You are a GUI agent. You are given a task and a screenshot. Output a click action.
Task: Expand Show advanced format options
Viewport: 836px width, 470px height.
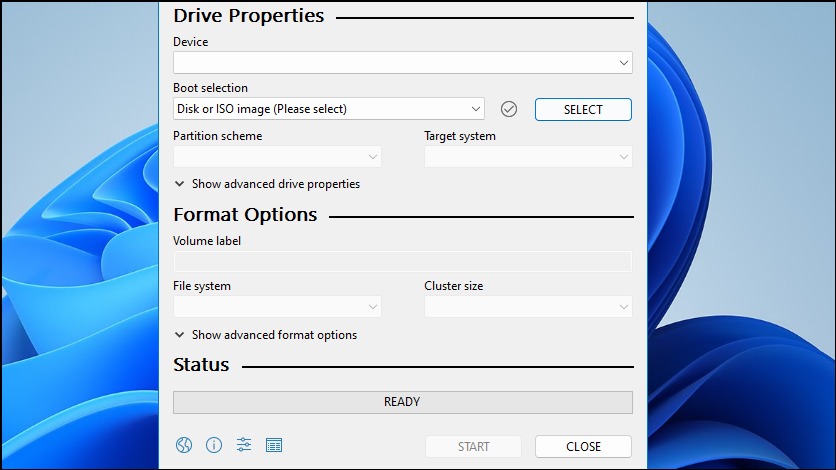[x=266, y=335]
